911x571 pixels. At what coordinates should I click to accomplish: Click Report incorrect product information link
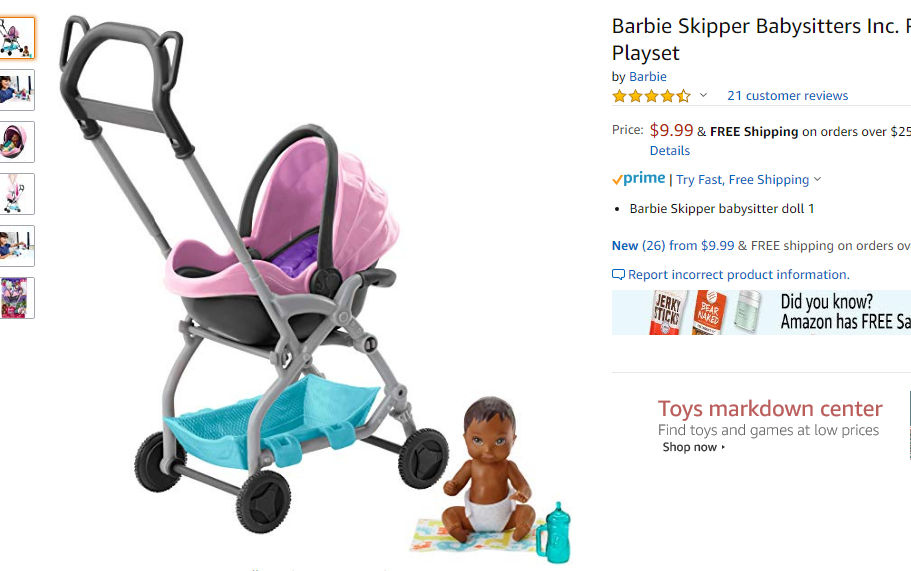pyautogui.click(x=738, y=274)
